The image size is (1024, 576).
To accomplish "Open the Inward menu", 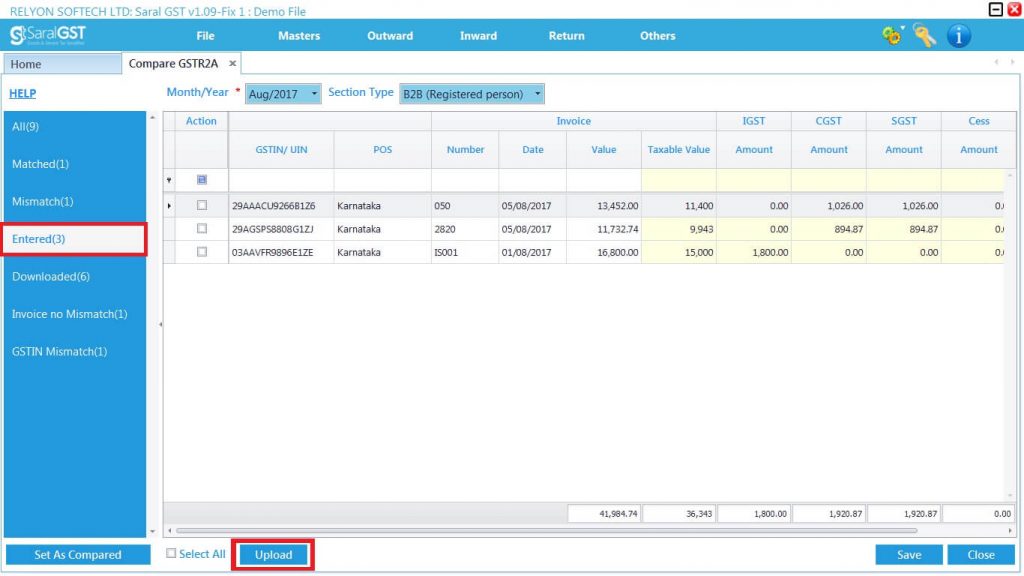I will [478, 36].
